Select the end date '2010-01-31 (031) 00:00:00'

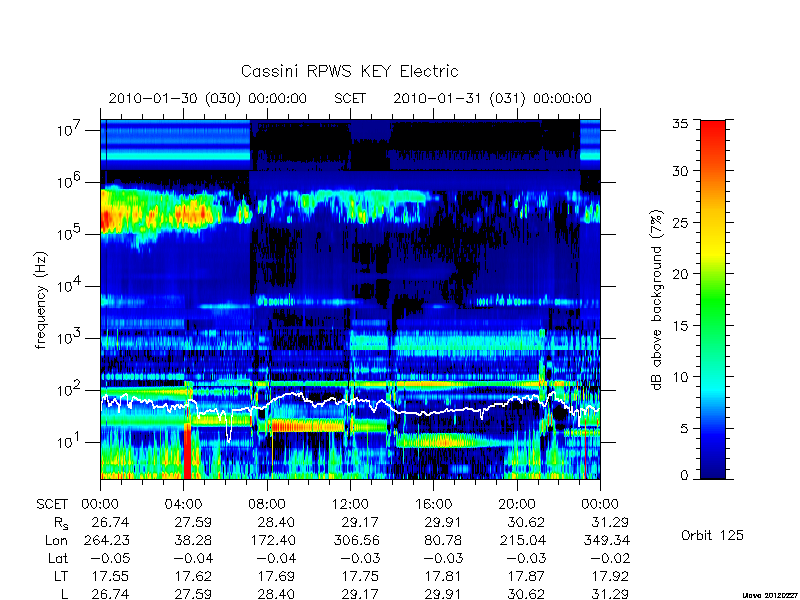coord(492,98)
